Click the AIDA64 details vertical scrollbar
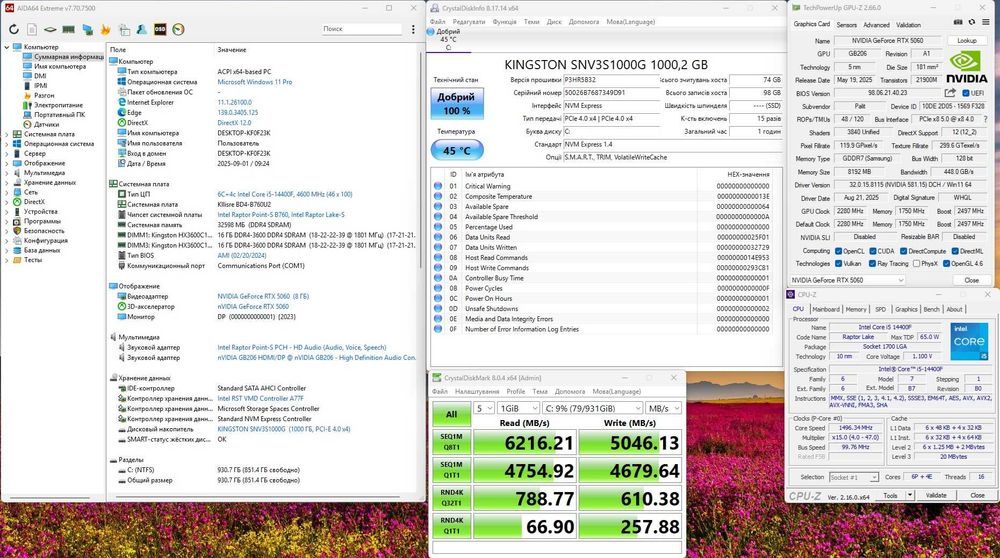The width and height of the screenshot is (1000, 558). pos(421,159)
